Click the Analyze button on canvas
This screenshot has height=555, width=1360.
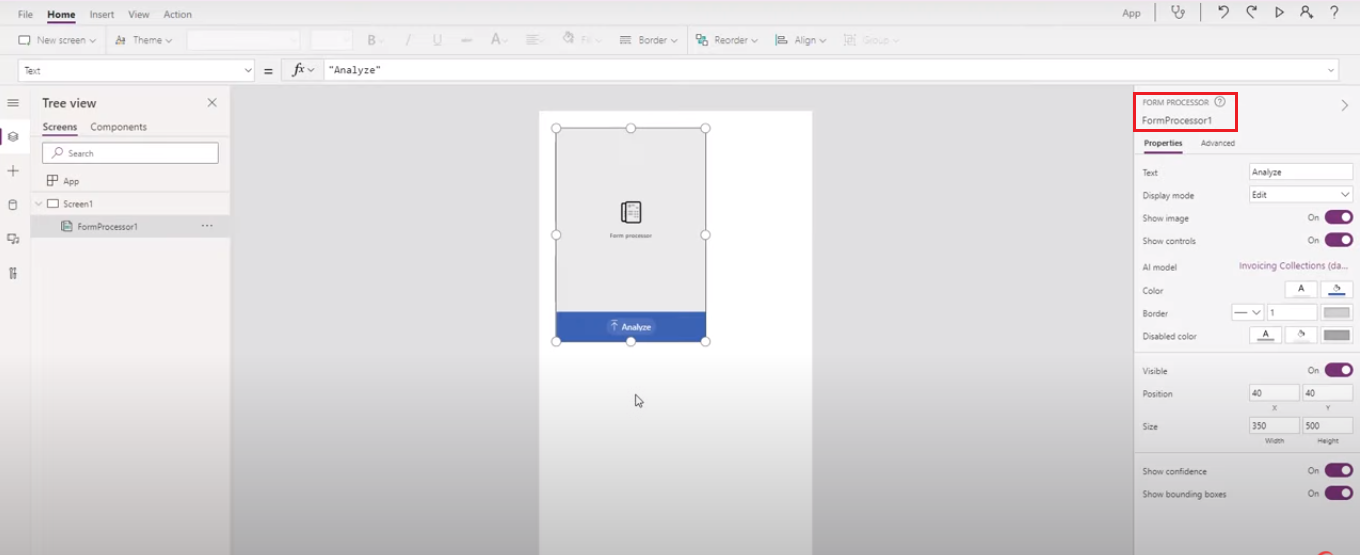[631, 327]
